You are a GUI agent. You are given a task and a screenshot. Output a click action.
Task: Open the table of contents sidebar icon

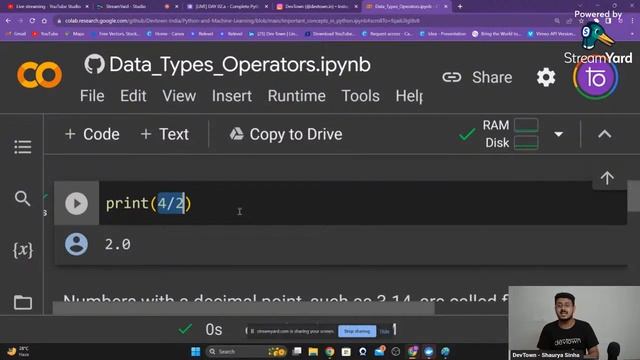[x=22, y=147]
